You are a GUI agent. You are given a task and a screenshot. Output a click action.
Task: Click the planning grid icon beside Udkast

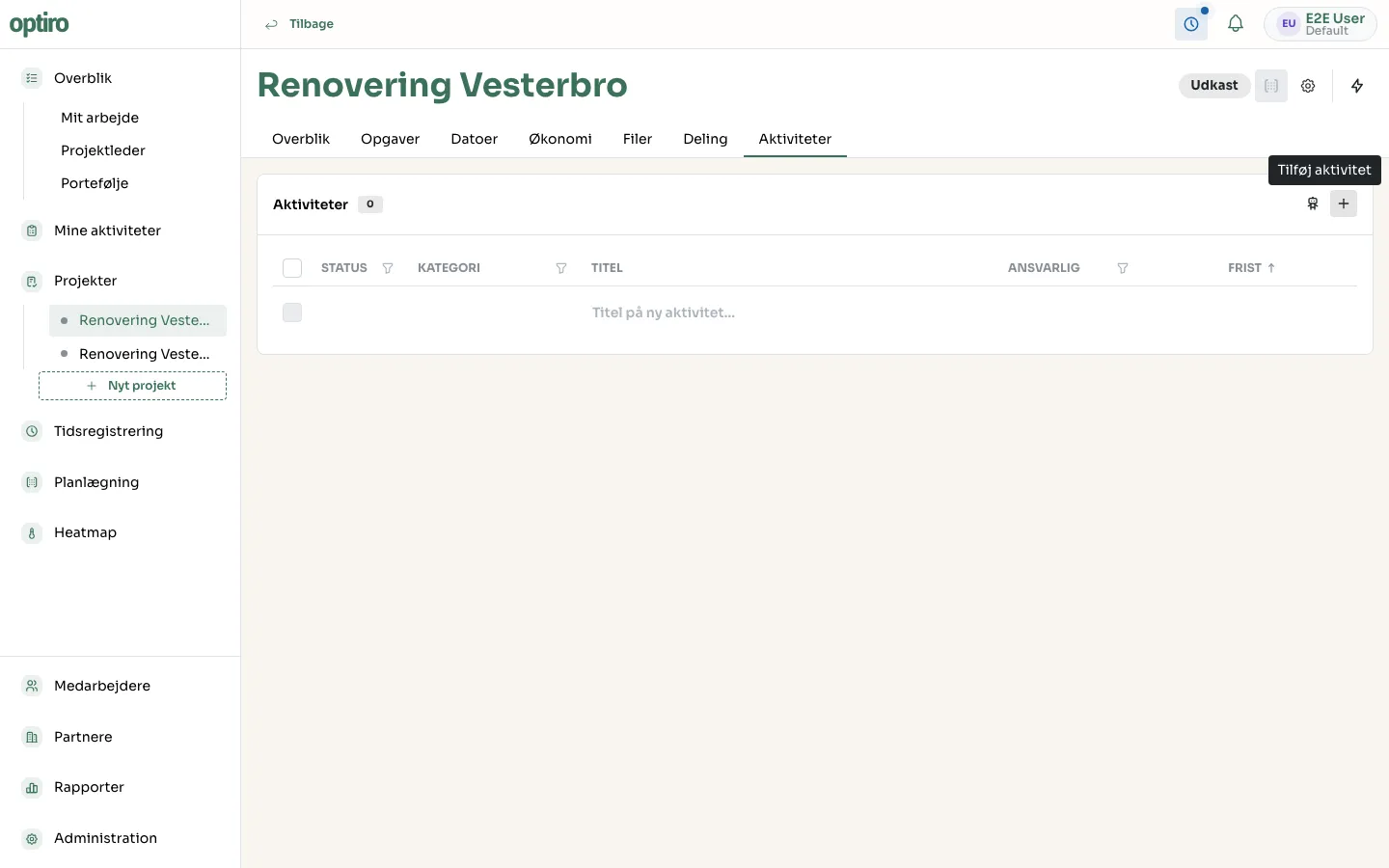tap(1271, 86)
